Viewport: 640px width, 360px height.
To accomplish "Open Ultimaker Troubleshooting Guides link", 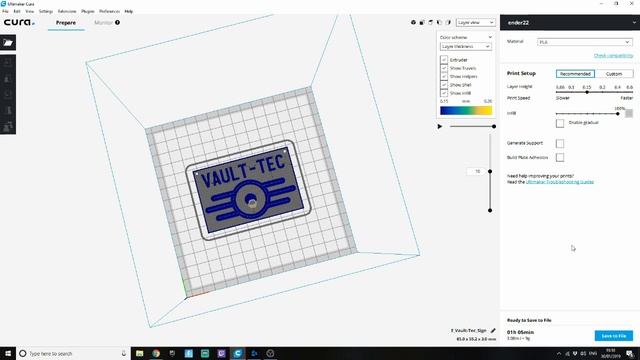I will [560, 182].
